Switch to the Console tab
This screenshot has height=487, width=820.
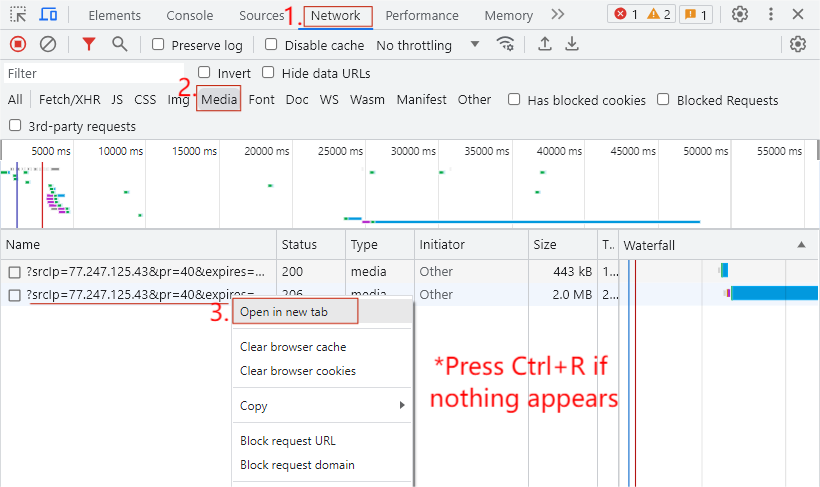[189, 16]
